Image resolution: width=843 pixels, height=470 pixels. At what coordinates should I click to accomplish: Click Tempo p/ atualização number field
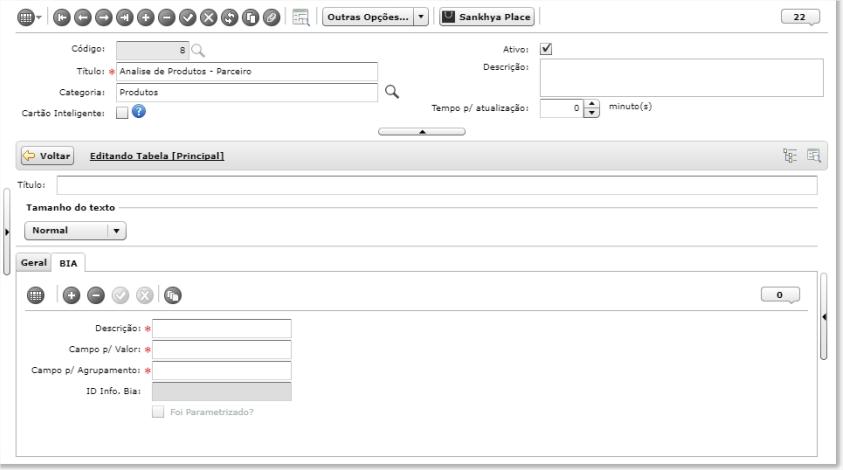point(562,108)
